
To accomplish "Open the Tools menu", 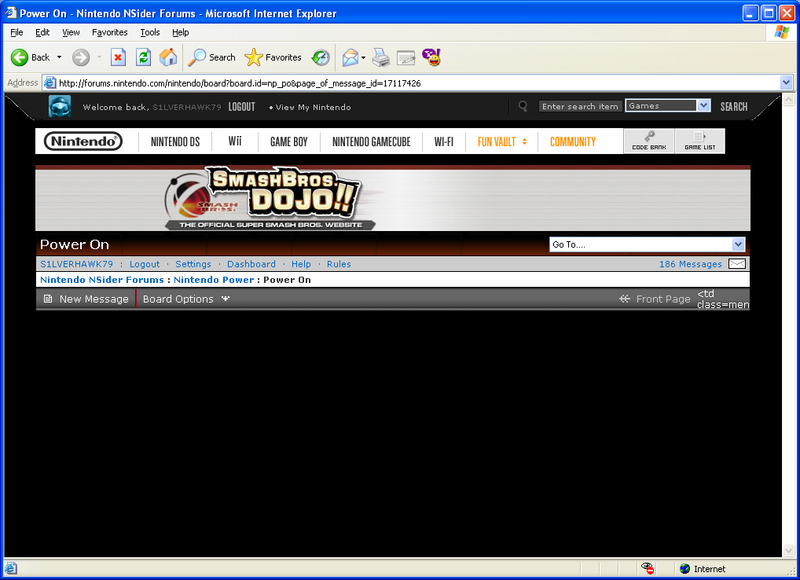I will 150,33.
